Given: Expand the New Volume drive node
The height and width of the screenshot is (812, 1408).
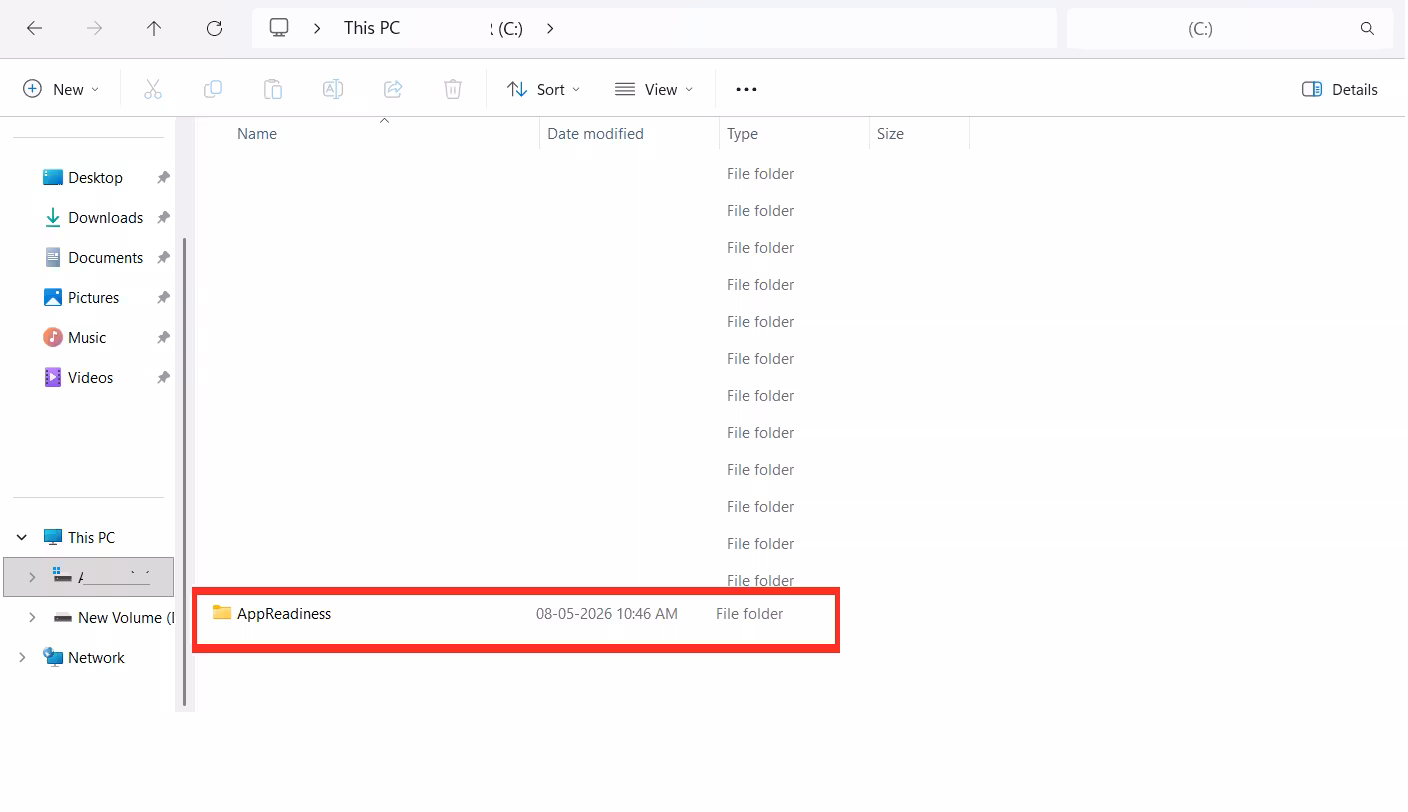Looking at the screenshot, I should [x=32, y=617].
